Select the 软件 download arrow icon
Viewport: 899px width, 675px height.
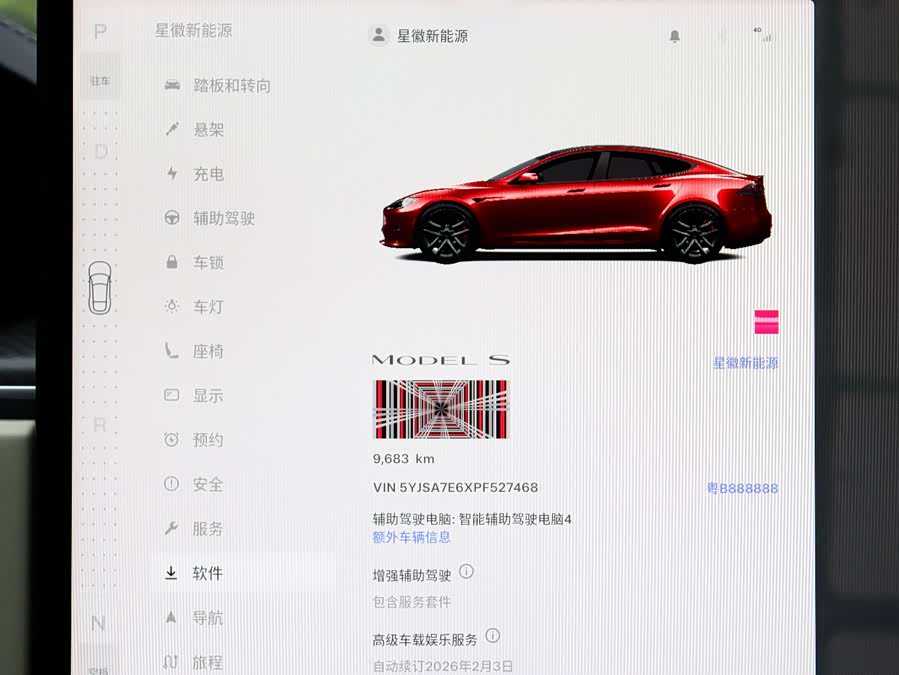point(172,573)
